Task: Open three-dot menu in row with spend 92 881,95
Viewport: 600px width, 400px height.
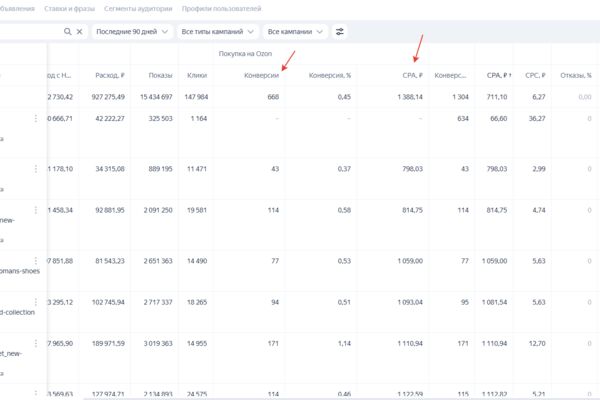Action: tap(36, 210)
